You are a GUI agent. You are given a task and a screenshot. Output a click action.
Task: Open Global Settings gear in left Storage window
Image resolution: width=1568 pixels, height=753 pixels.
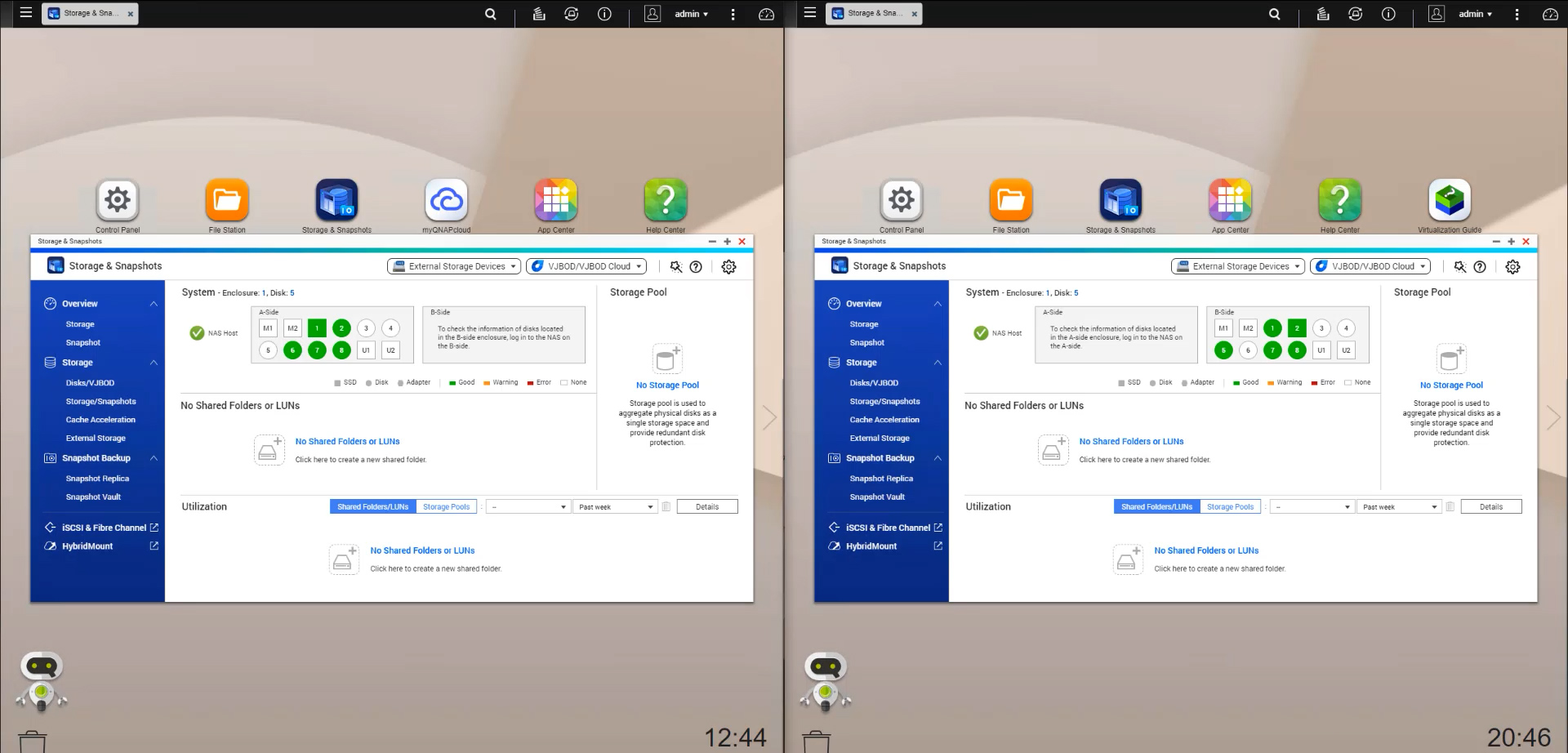click(x=728, y=267)
